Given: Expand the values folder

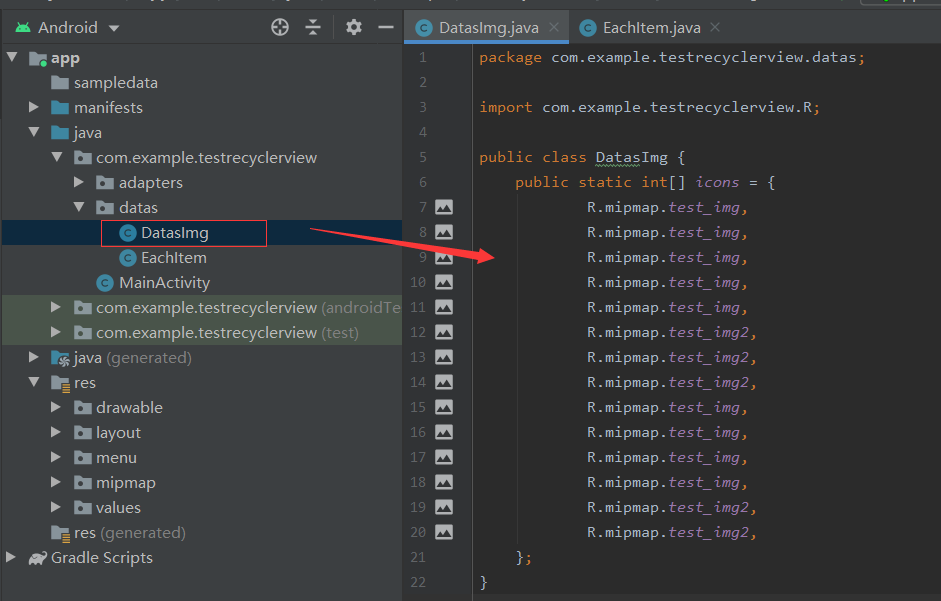Looking at the screenshot, I should (x=55, y=507).
